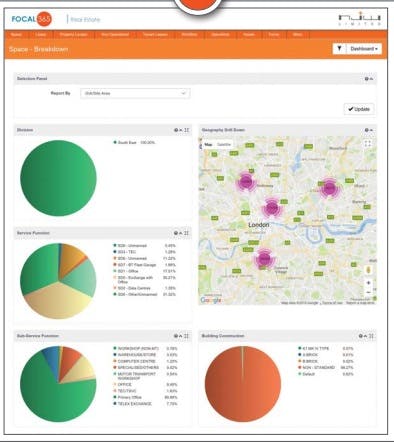Click the eastern magenta cluster marker near Ilford
This screenshot has width=394, height=442.
(x=329, y=188)
